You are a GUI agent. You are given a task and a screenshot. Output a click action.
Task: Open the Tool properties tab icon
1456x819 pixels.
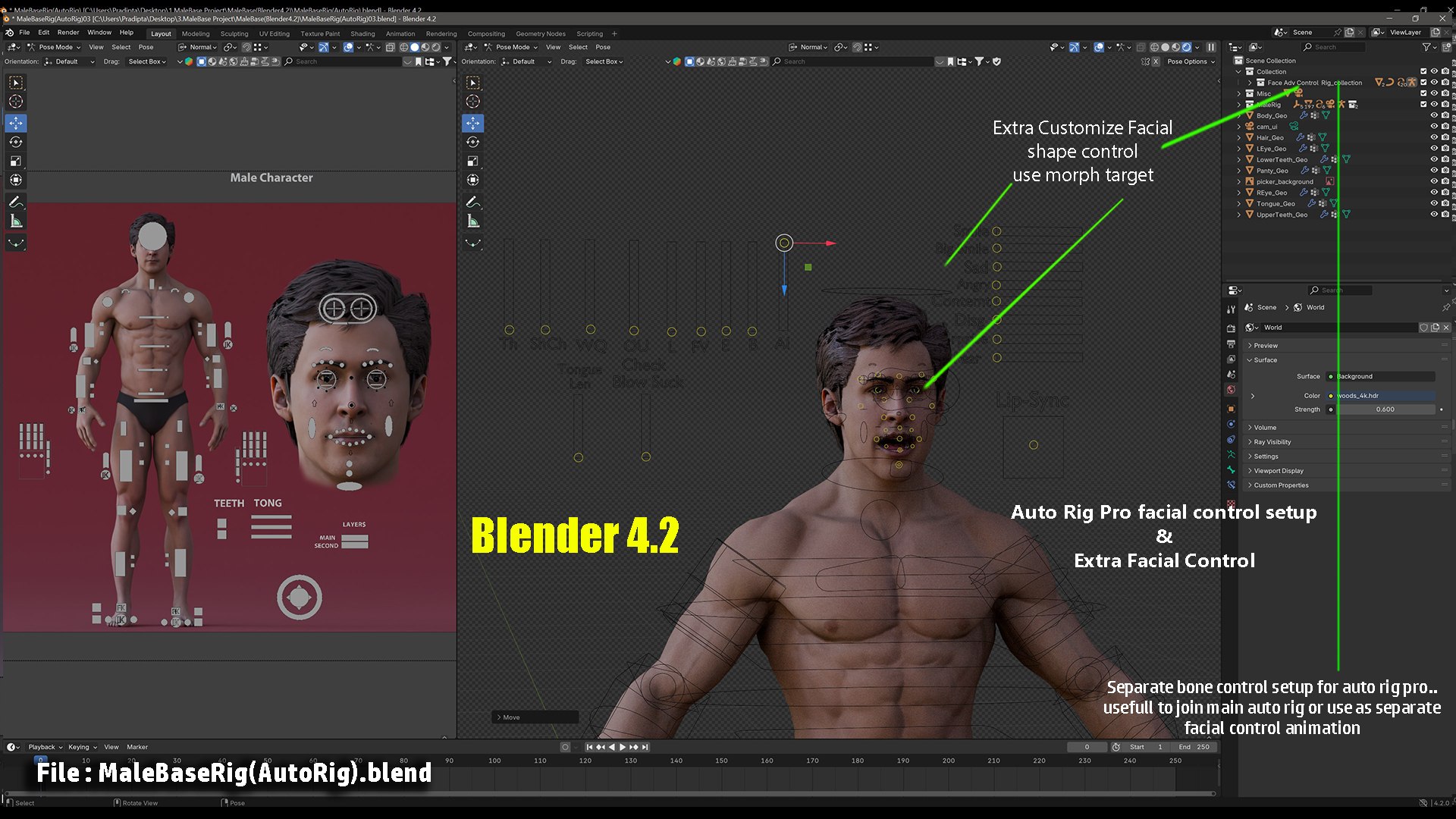pos(1231,309)
